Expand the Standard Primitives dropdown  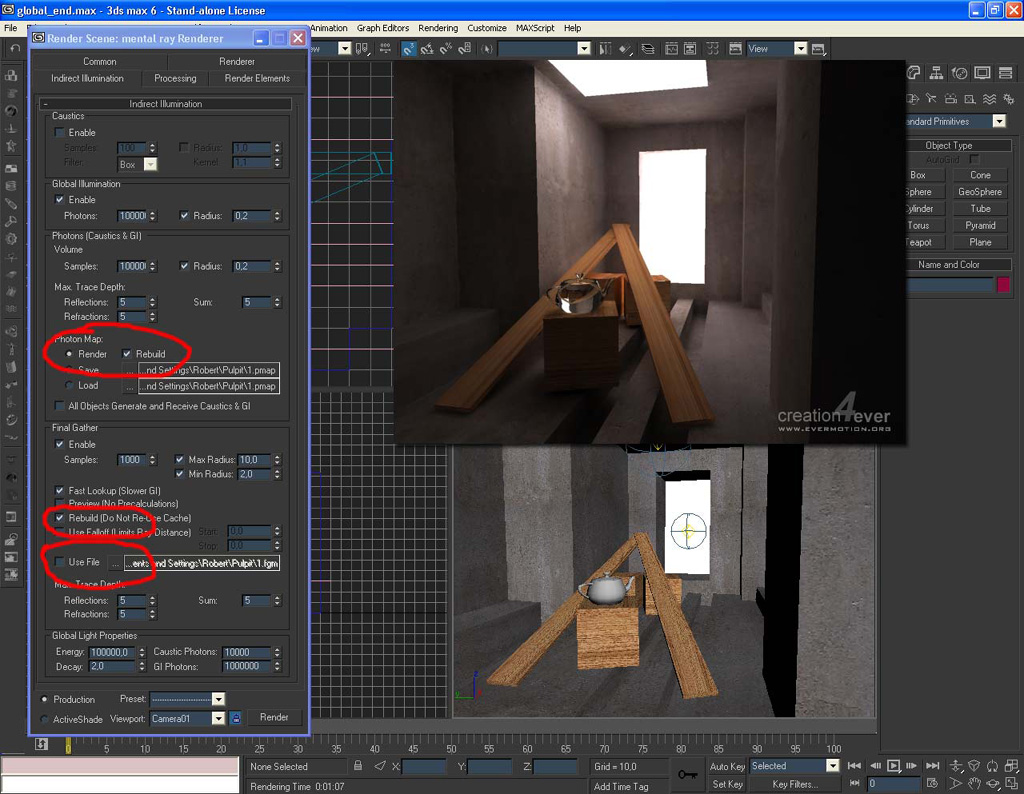(x=999, y=121)
